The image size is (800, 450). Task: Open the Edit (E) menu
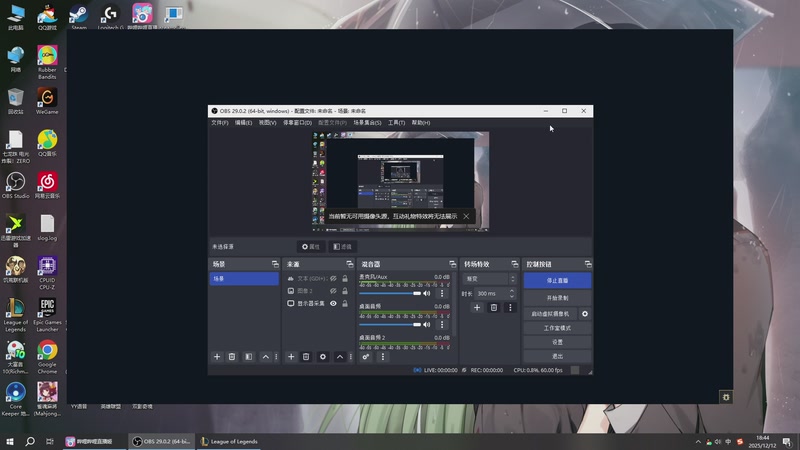click(x=243, y=123)
